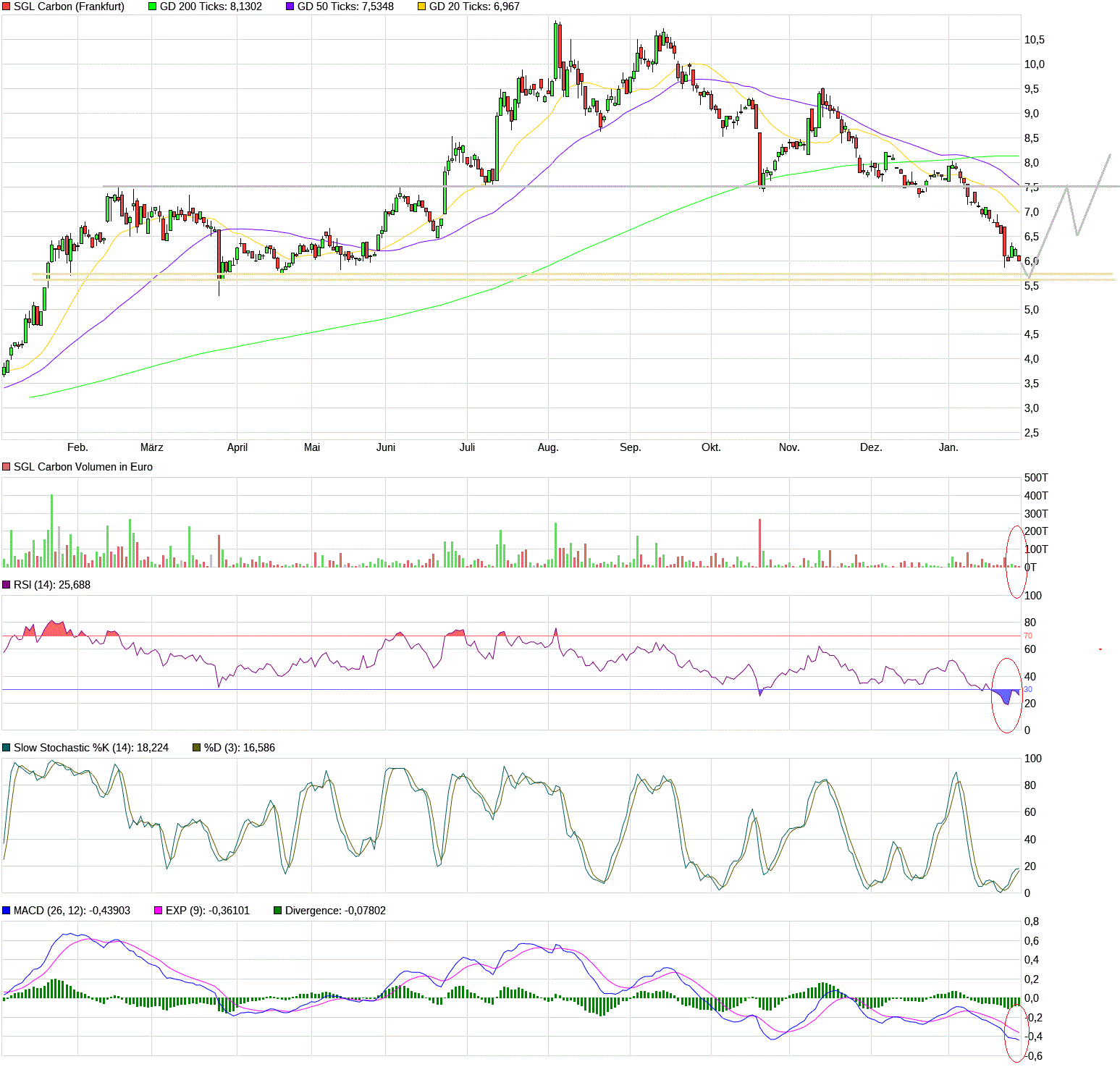The width and height of the screenshot is (1120, 1067).
Task: Click the SGL Carbon Volumen legend square
Action: tap(7, 467)
